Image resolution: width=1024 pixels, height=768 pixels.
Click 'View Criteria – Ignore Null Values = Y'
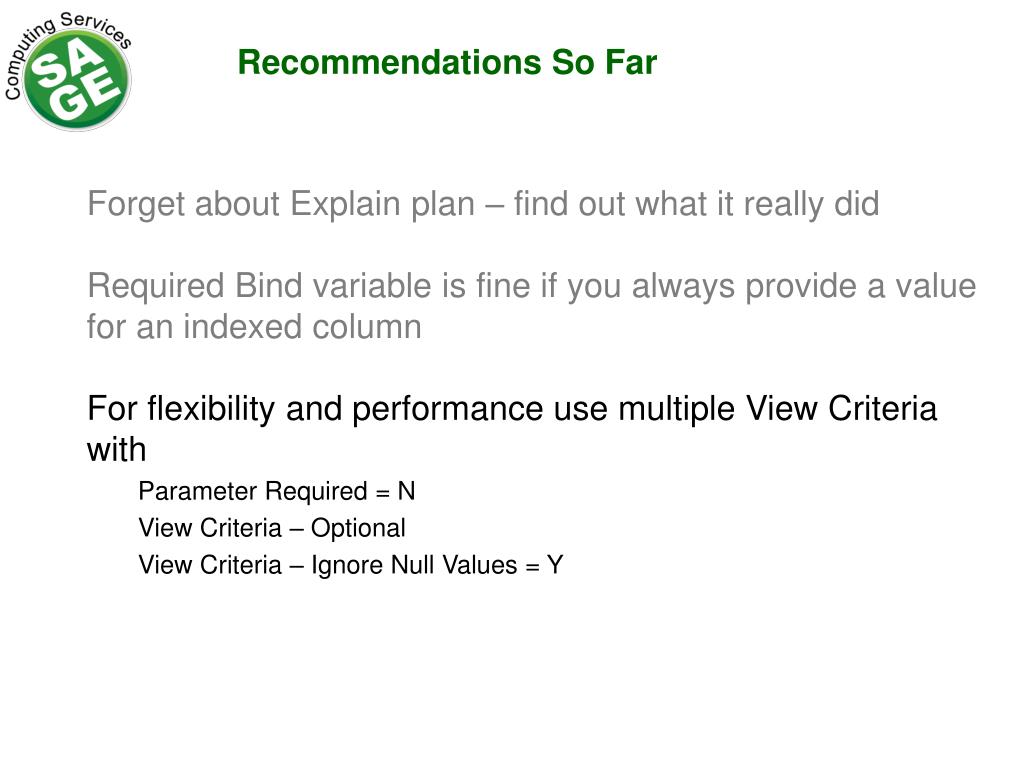click(351, 566)
